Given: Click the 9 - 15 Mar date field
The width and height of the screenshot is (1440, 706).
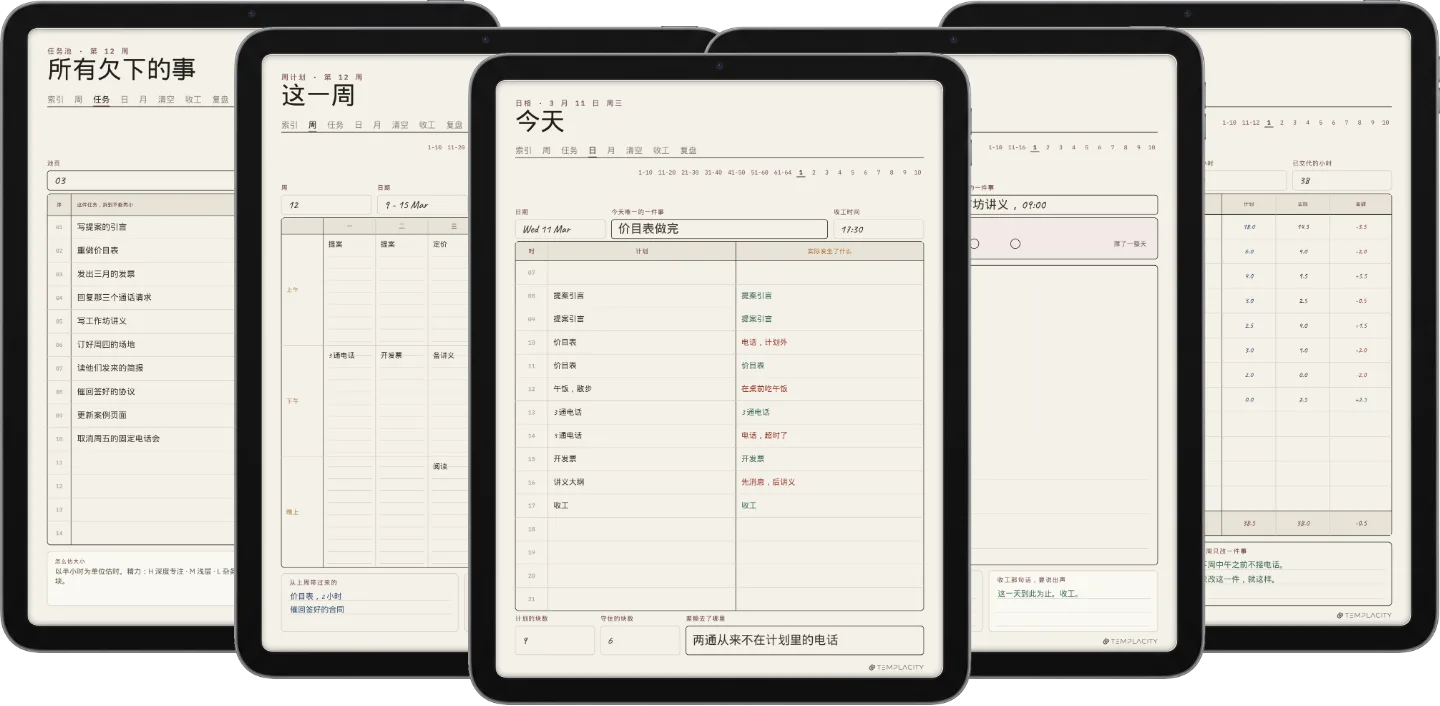Looking at the screenshot, I should pyautogui.click(x=423, y=205).
